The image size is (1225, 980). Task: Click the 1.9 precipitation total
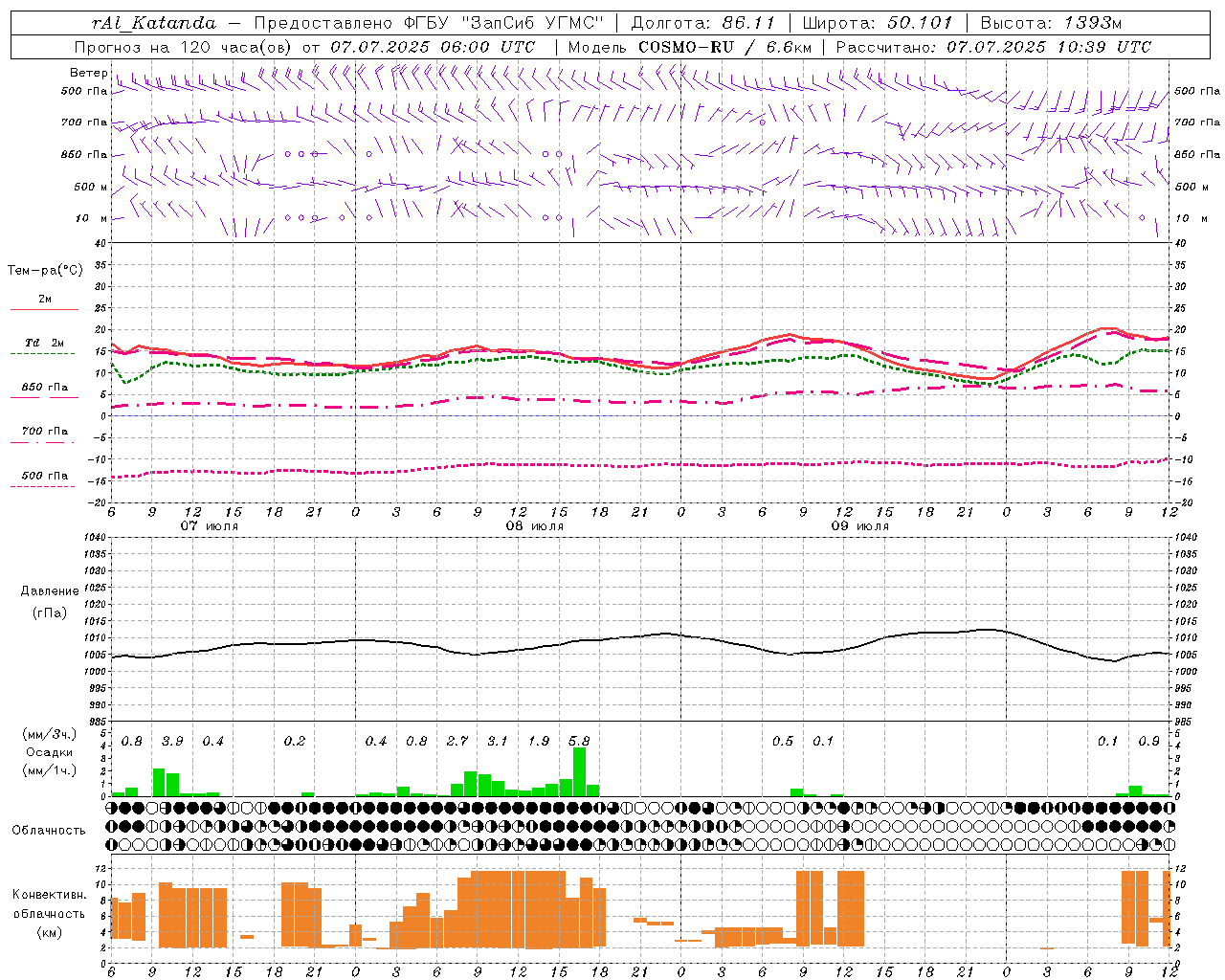(539, 742)
